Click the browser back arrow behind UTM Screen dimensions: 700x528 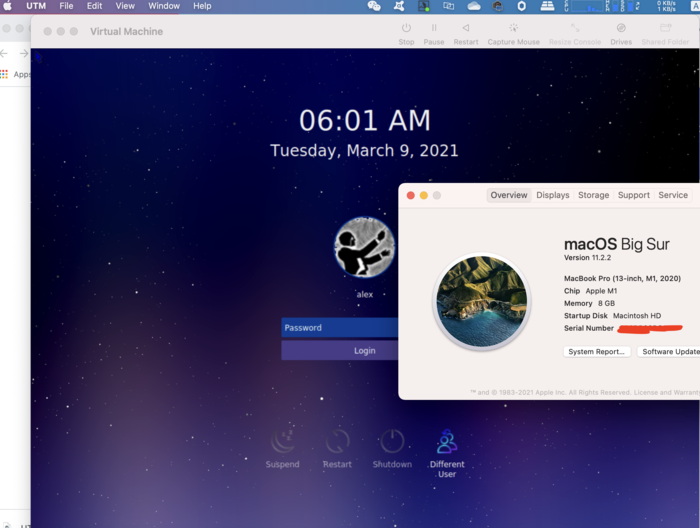(x=4, y=54)
